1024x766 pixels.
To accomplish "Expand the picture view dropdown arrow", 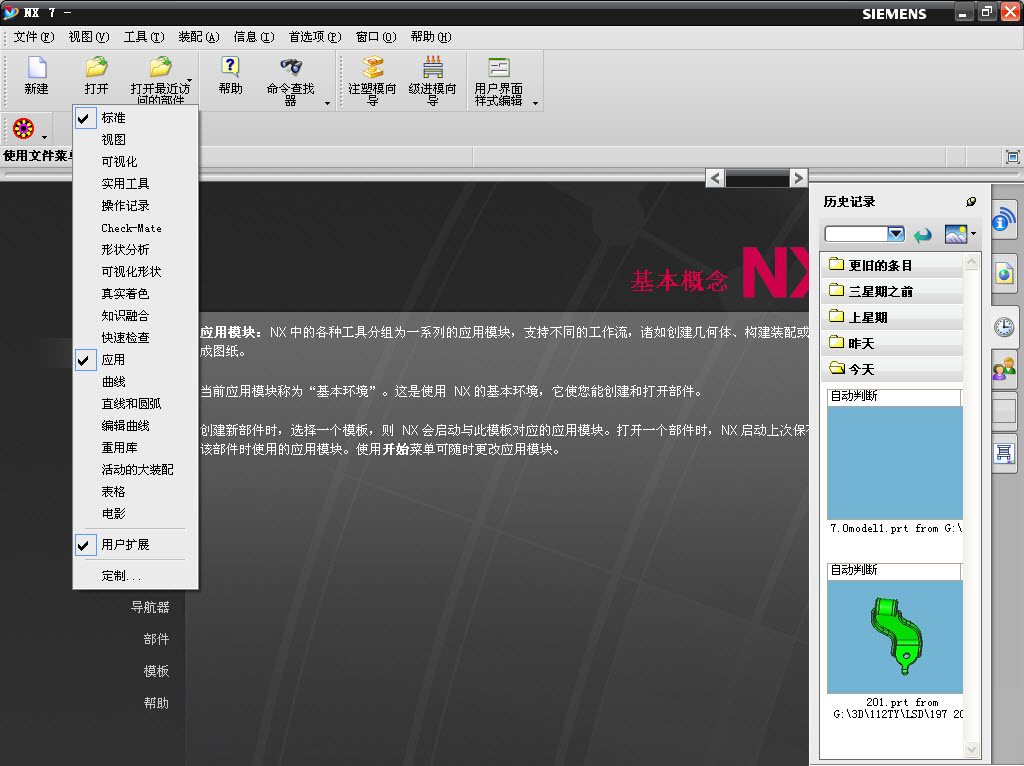I will 973,234.
